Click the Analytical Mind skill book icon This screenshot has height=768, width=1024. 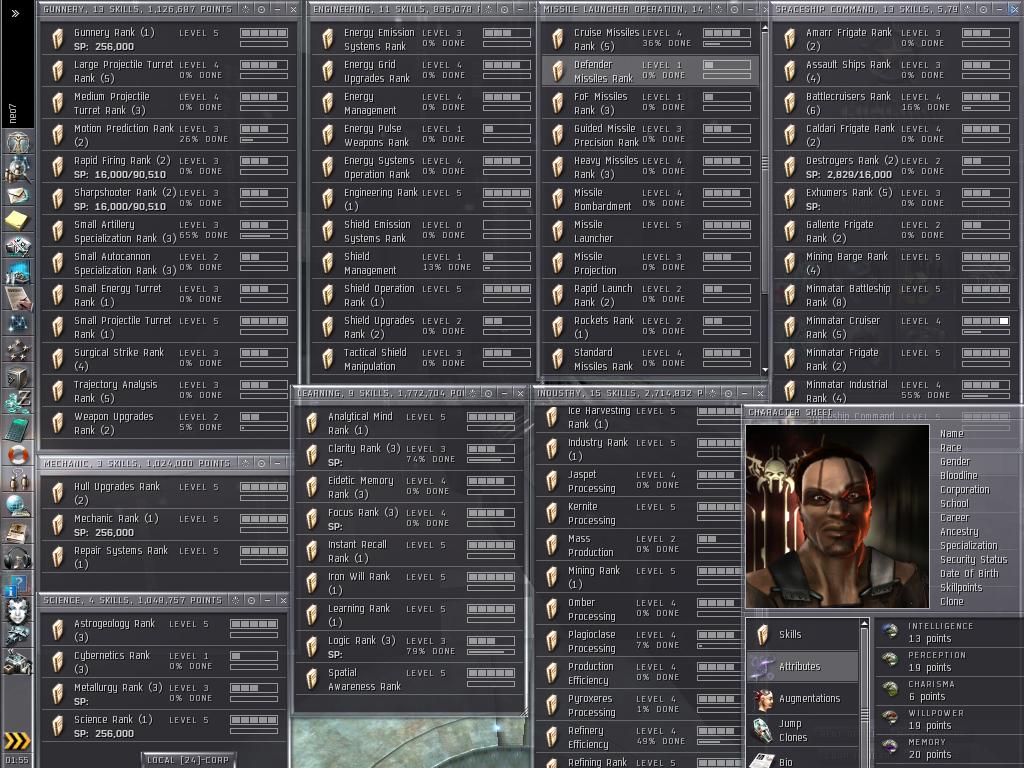click(312, 423)
